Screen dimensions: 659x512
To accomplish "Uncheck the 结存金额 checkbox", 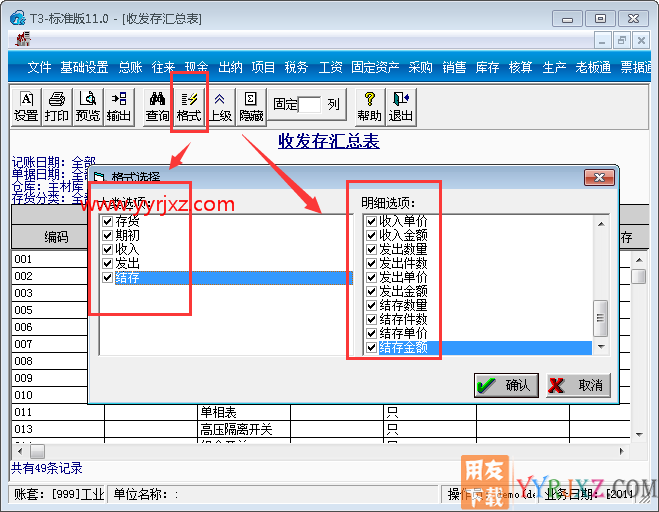I will (x=371, y=348).
